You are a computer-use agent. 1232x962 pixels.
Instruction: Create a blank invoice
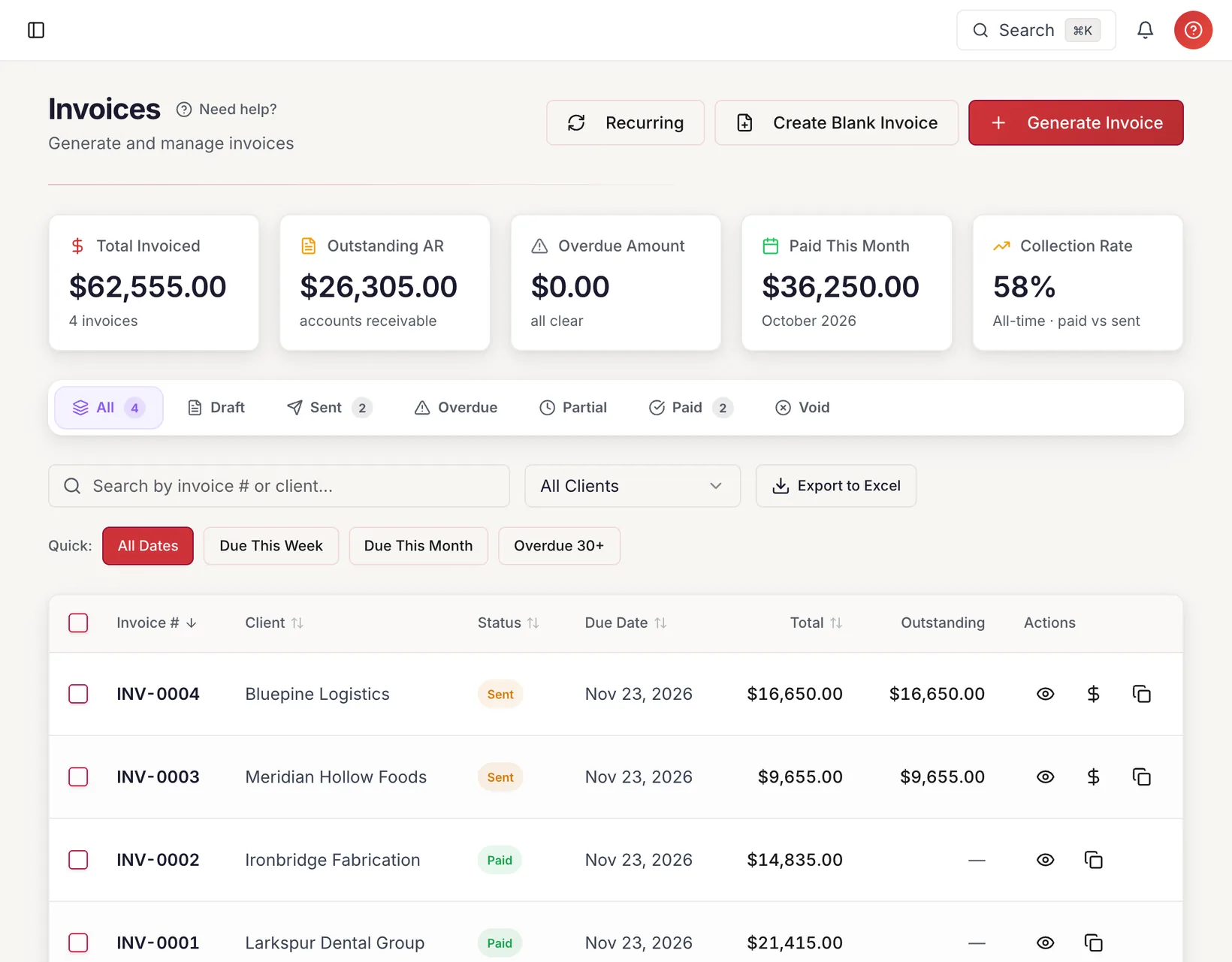coord(836,122)
